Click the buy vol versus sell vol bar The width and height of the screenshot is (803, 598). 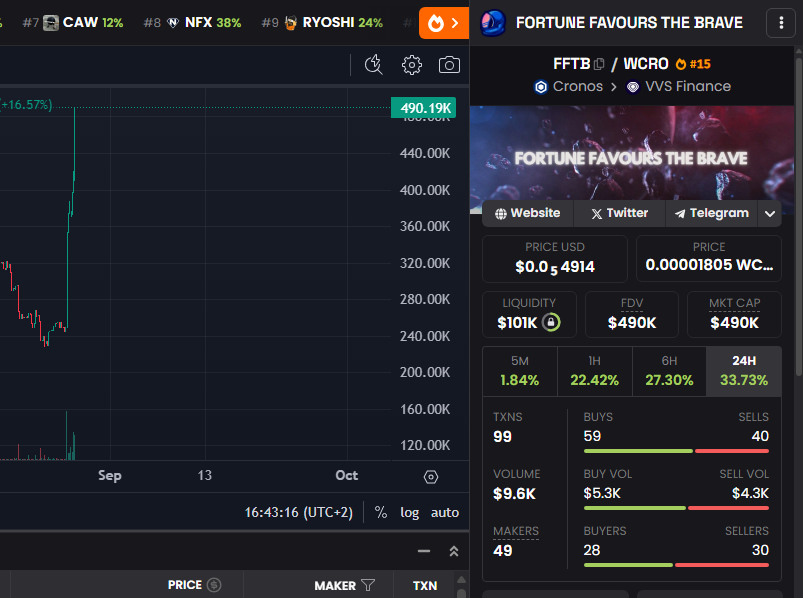[676, 508]
